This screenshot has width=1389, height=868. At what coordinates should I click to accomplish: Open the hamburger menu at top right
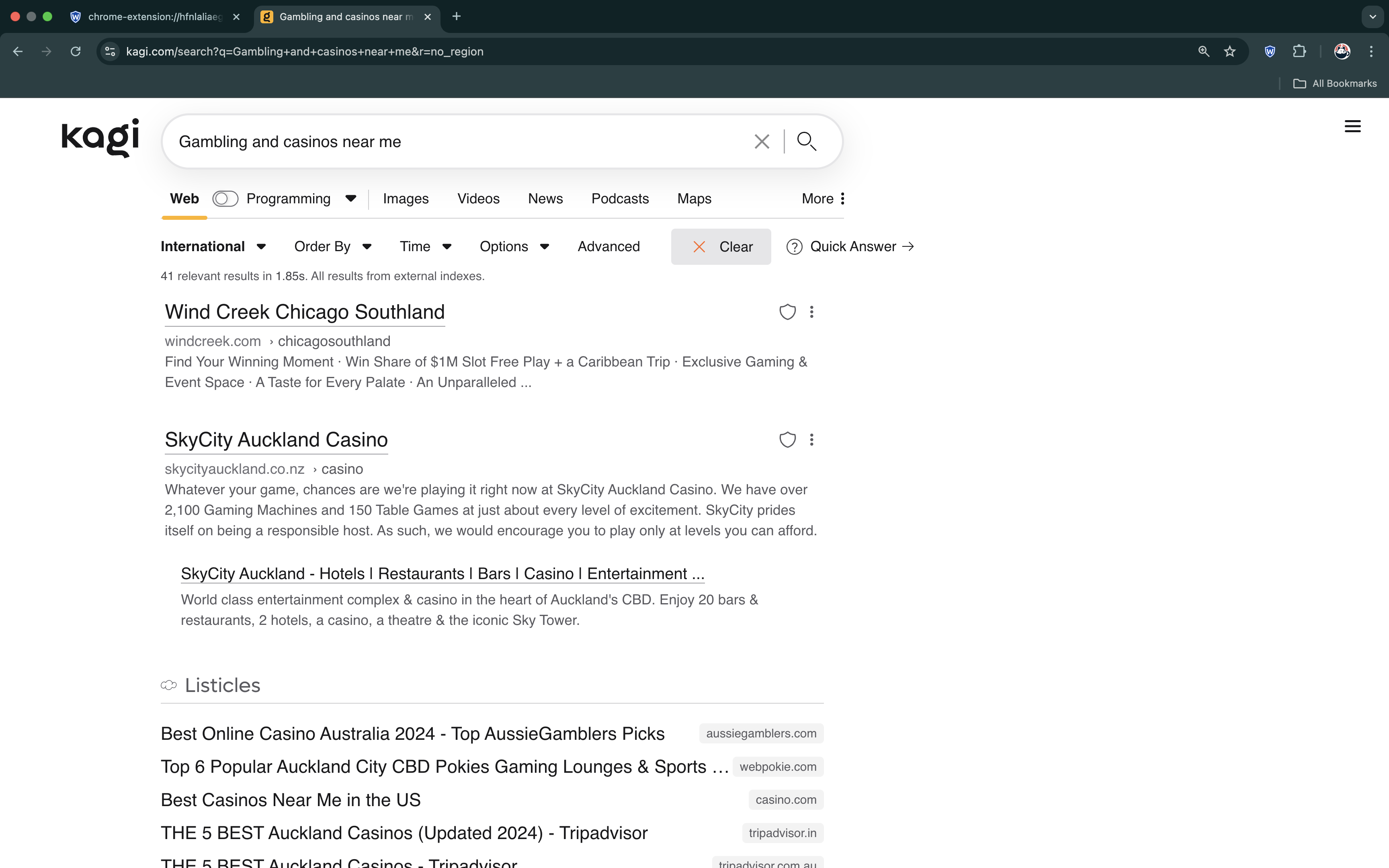pyautogui.click(x=1352, y=126)
